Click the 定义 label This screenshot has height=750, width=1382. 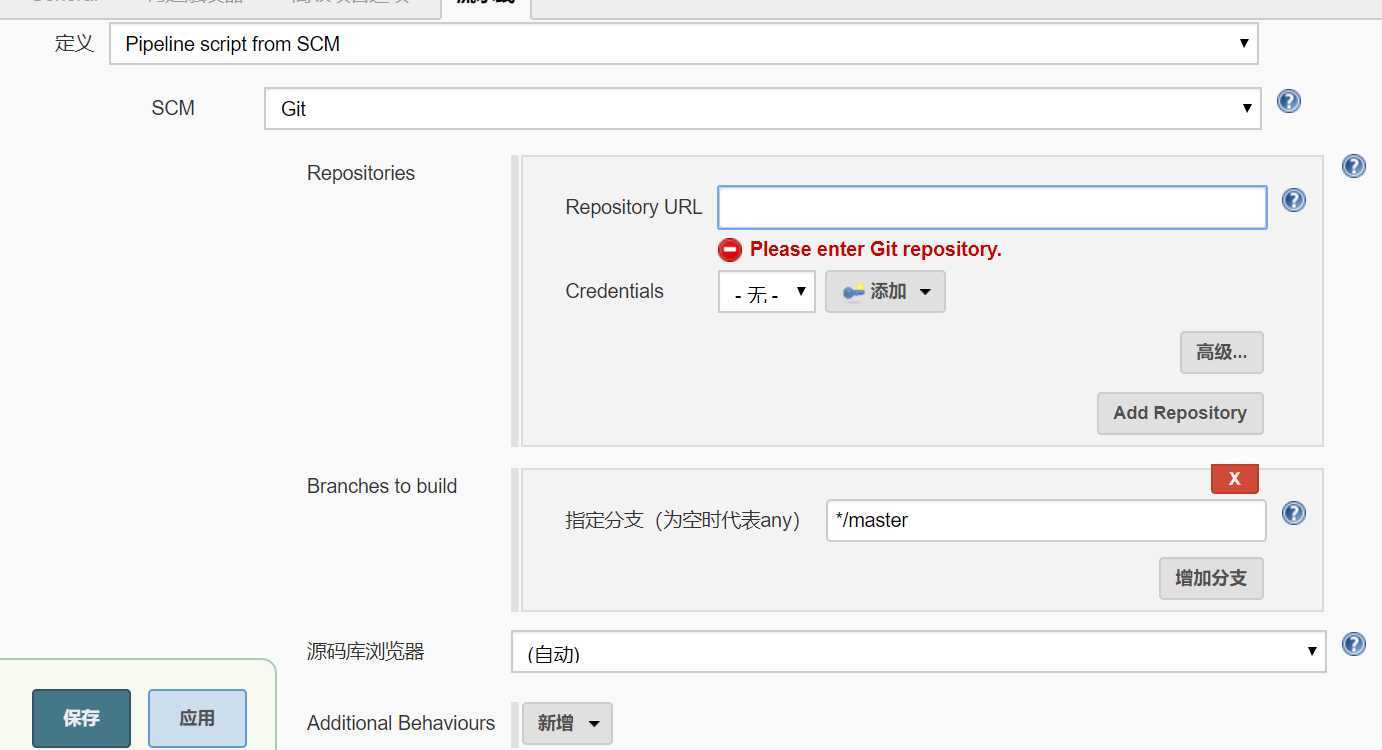click(x=74, y=43)
